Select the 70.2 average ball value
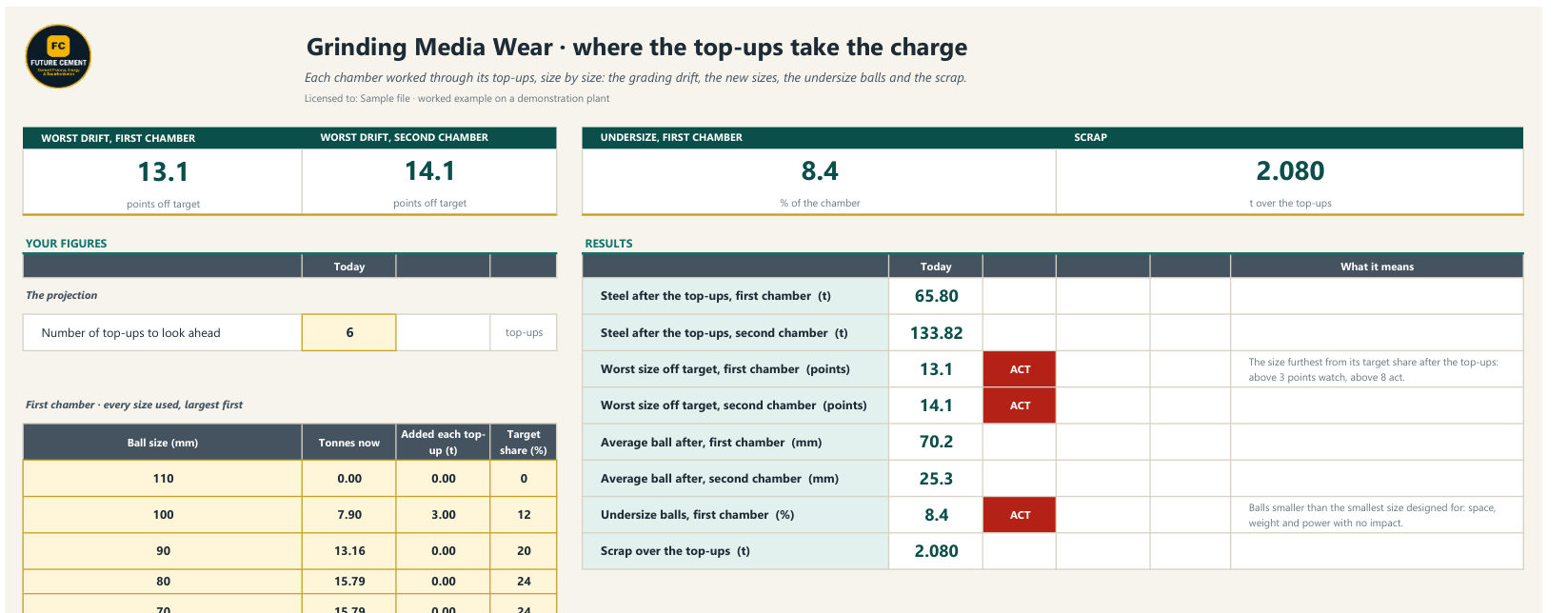 click(936, 443)
